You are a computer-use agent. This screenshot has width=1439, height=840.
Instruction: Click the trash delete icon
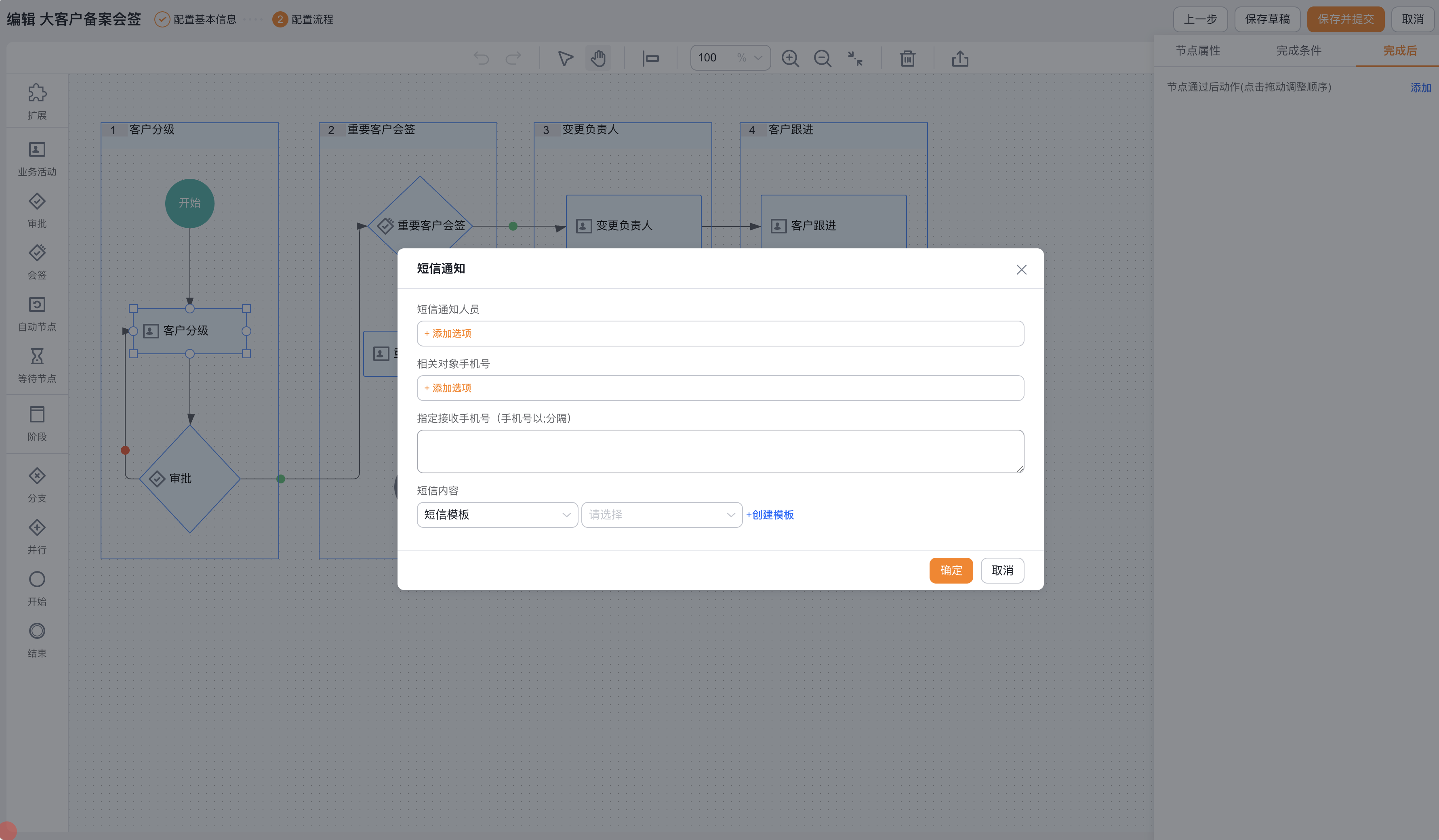click(907, 58)
